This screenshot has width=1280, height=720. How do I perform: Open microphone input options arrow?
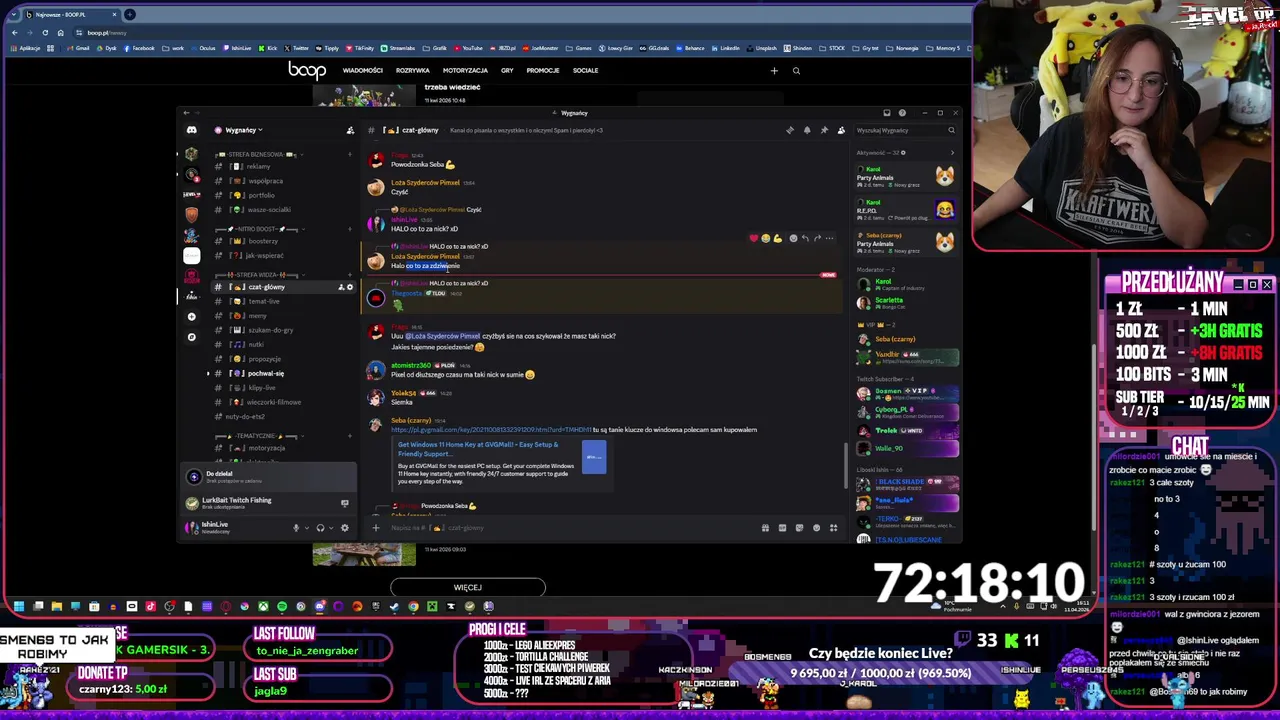306,528
